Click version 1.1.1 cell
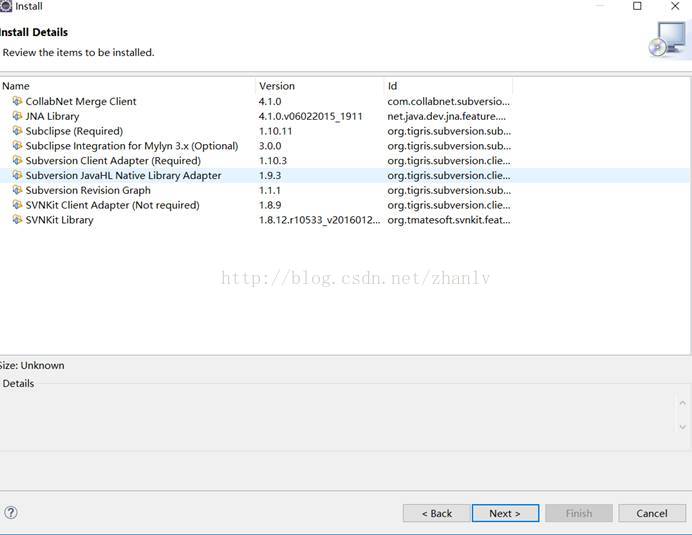The image size is (692, 535). [x=270, y=190]
